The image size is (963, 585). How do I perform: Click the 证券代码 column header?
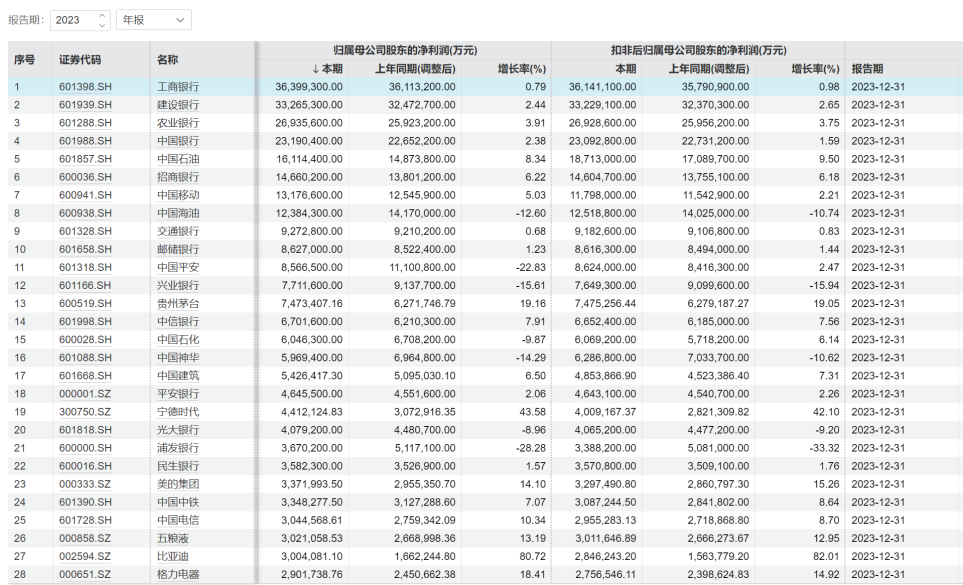pyautogui.click(x=80, y=60)
